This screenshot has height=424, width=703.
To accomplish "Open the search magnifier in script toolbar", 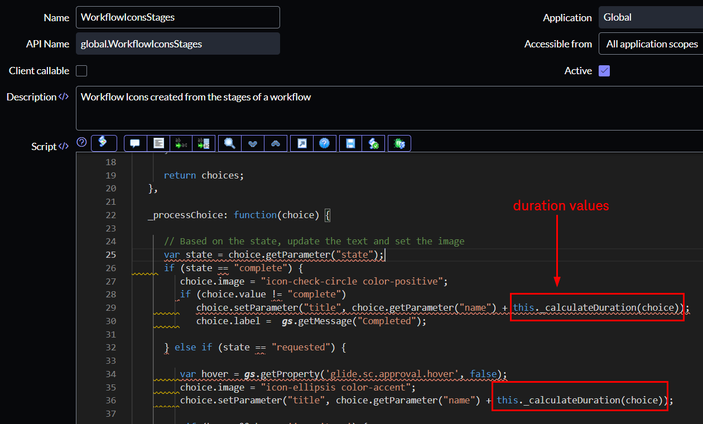I will (229, 145).
